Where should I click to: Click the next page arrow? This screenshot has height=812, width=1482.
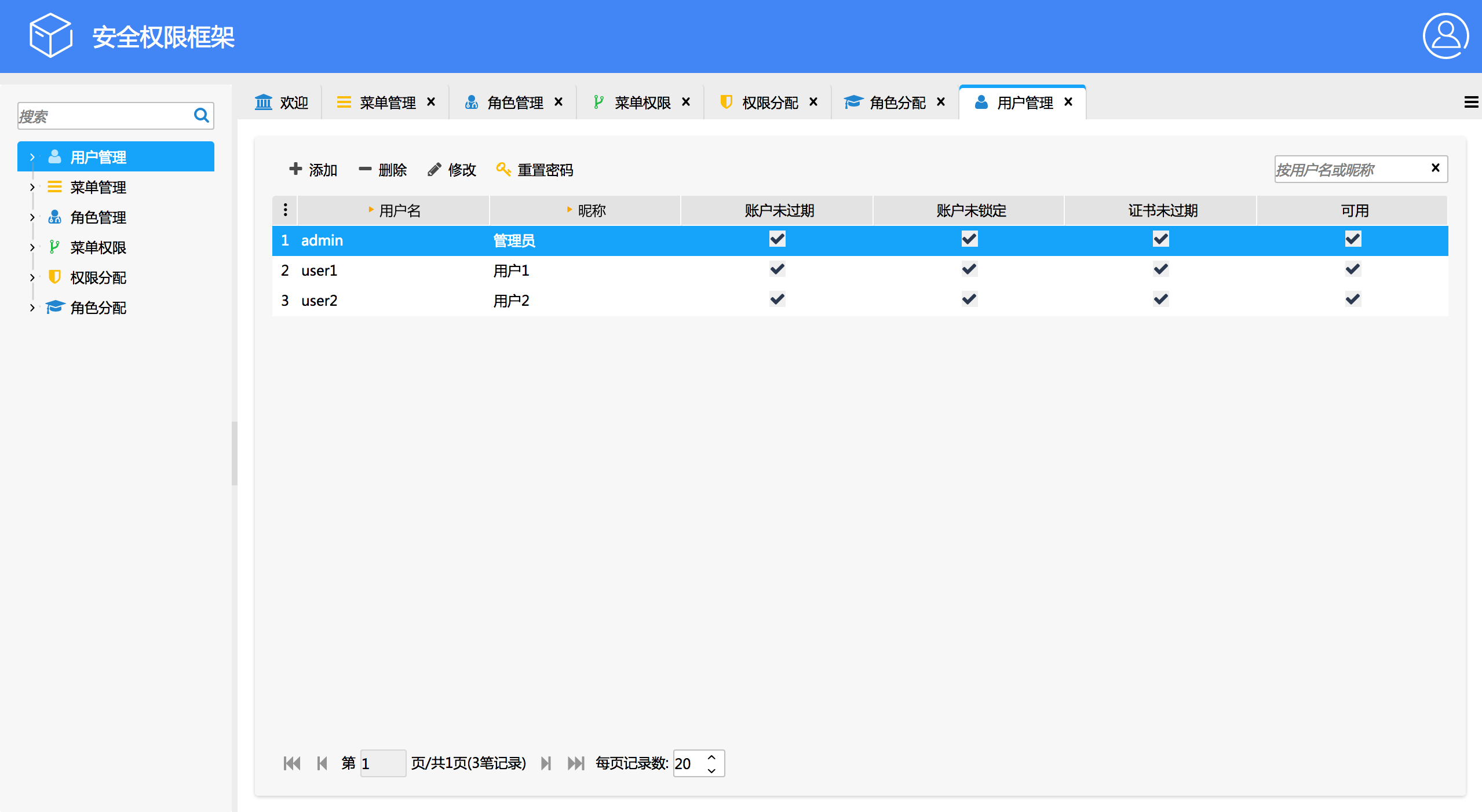pyautogui.click(x=545, y=763)
